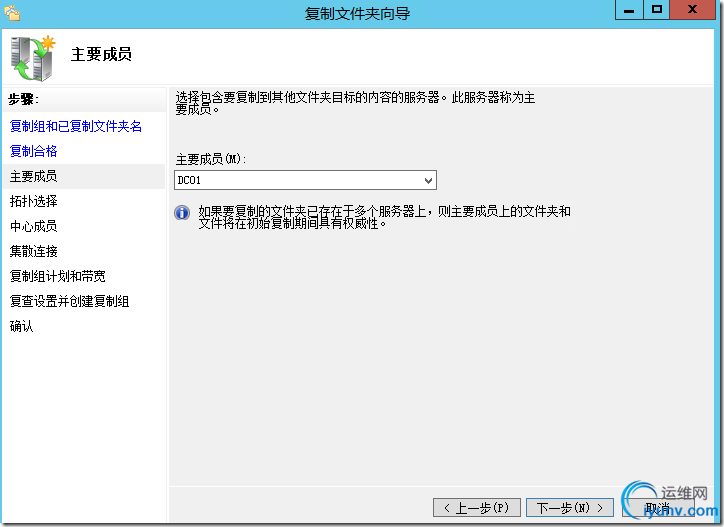This screenshot has height=527, width=724.
Task: Open the 复制合格 step link
Action: (x=33, y=151)
